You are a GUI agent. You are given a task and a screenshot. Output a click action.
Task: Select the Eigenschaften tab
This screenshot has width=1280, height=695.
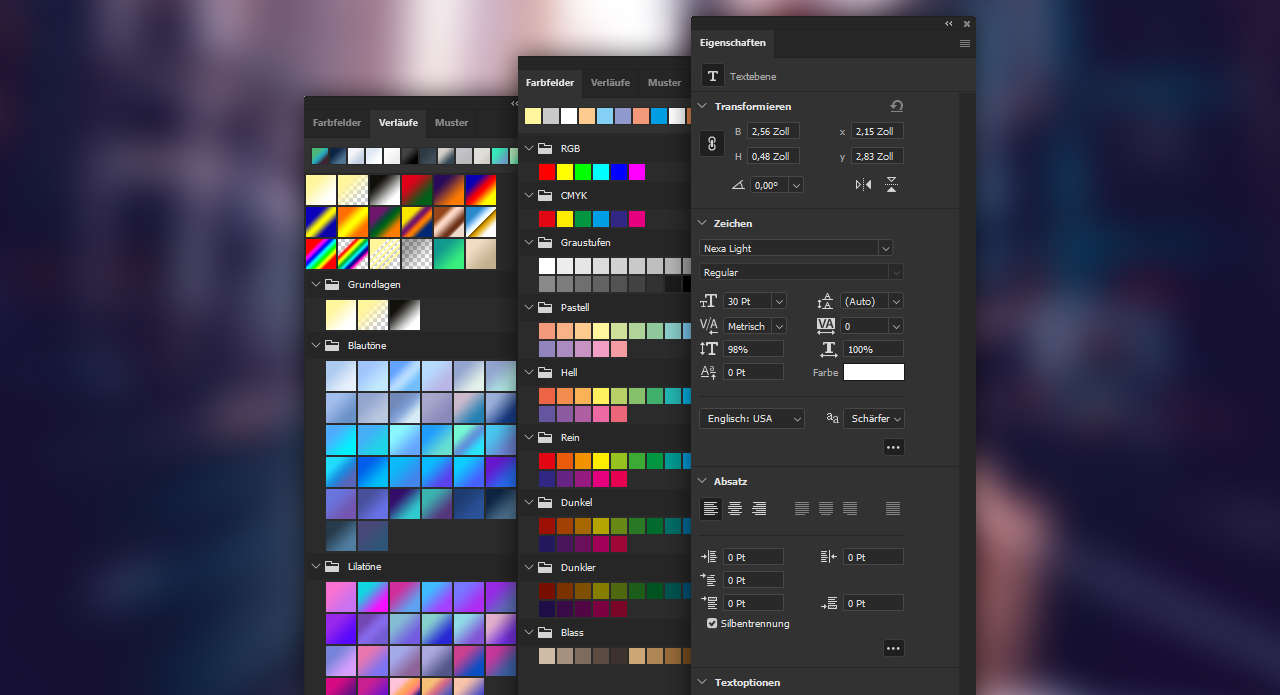pyautogui.click(x=732, y=43)
